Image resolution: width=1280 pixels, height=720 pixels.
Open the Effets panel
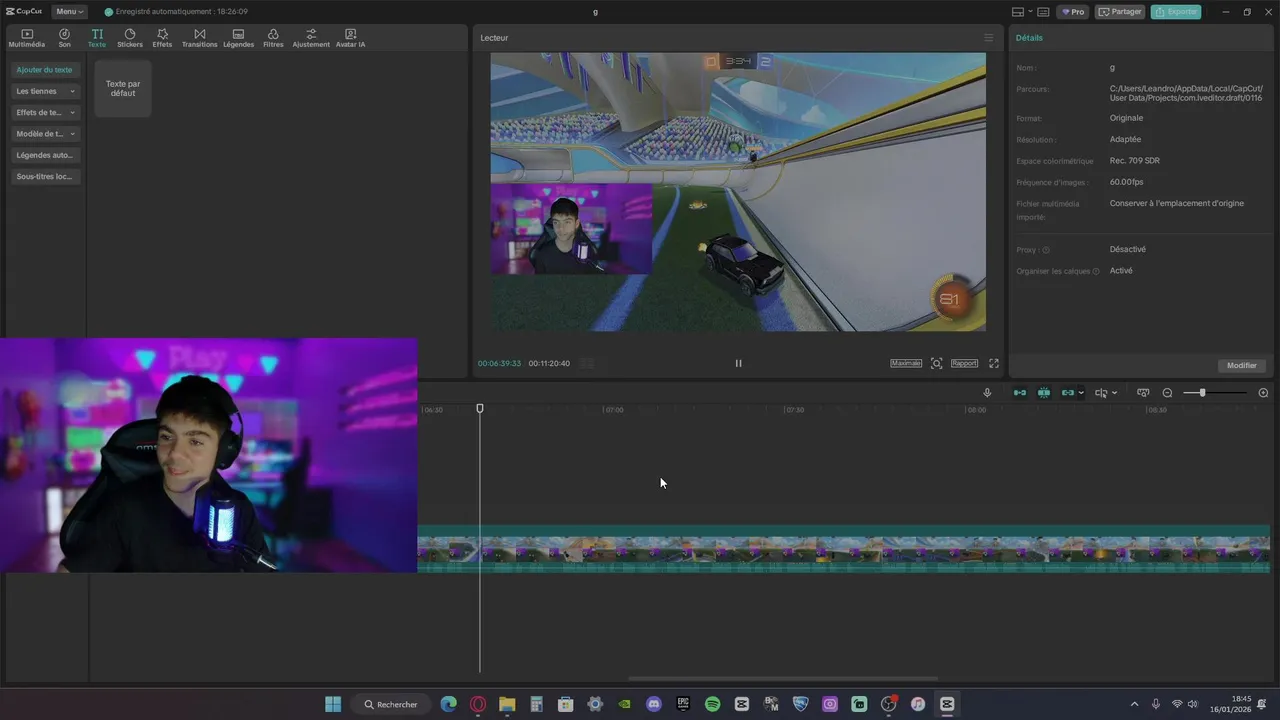click(x=162, y=38)
